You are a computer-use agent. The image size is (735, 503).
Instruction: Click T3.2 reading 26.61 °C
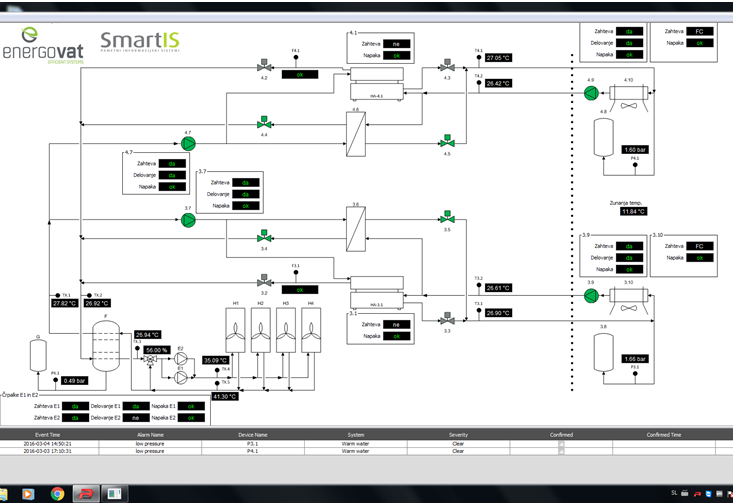click(498, 288)
